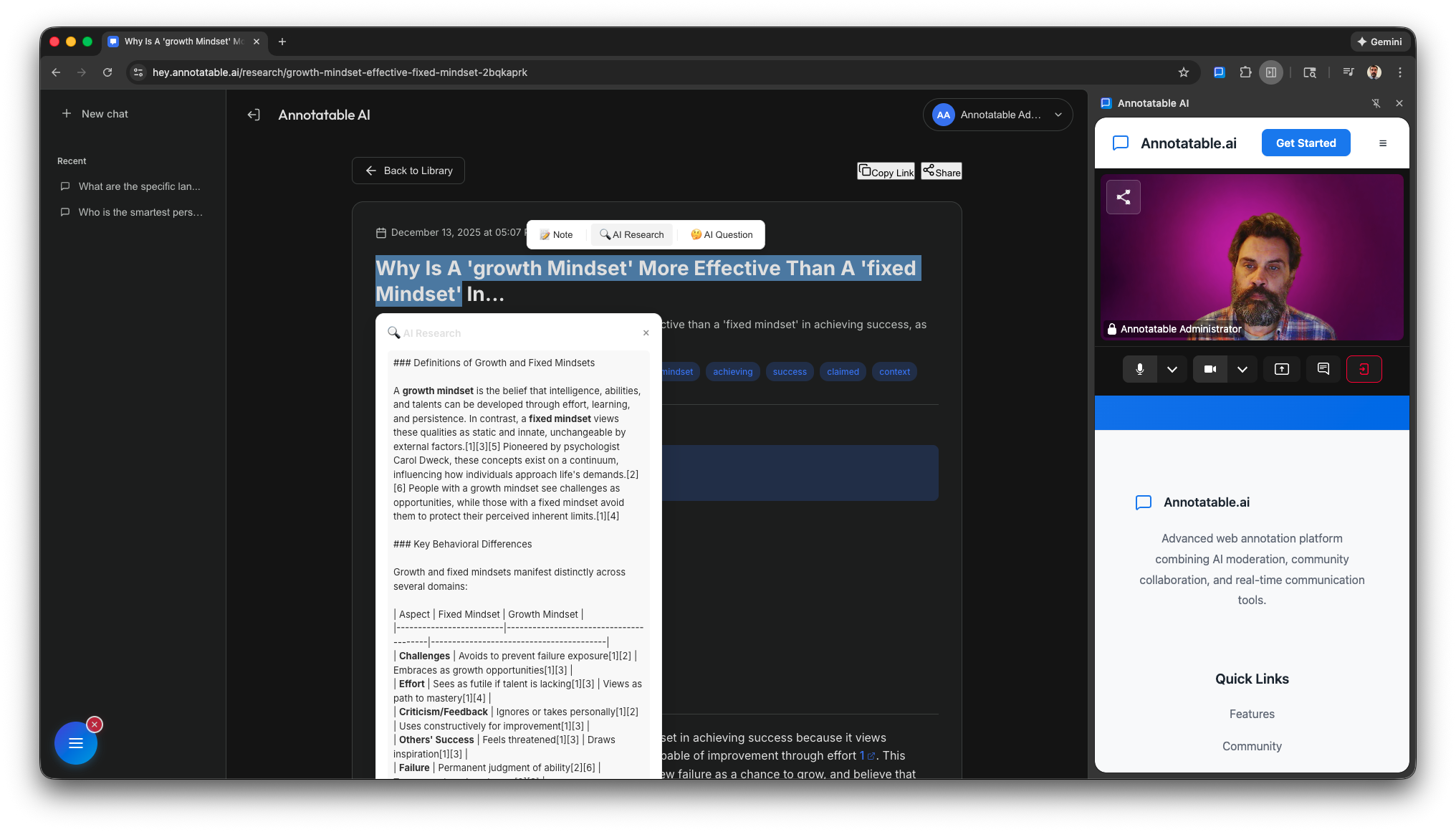Expand the microphone options chevron
The image size is (1456, 832).
click(1173, 369)
